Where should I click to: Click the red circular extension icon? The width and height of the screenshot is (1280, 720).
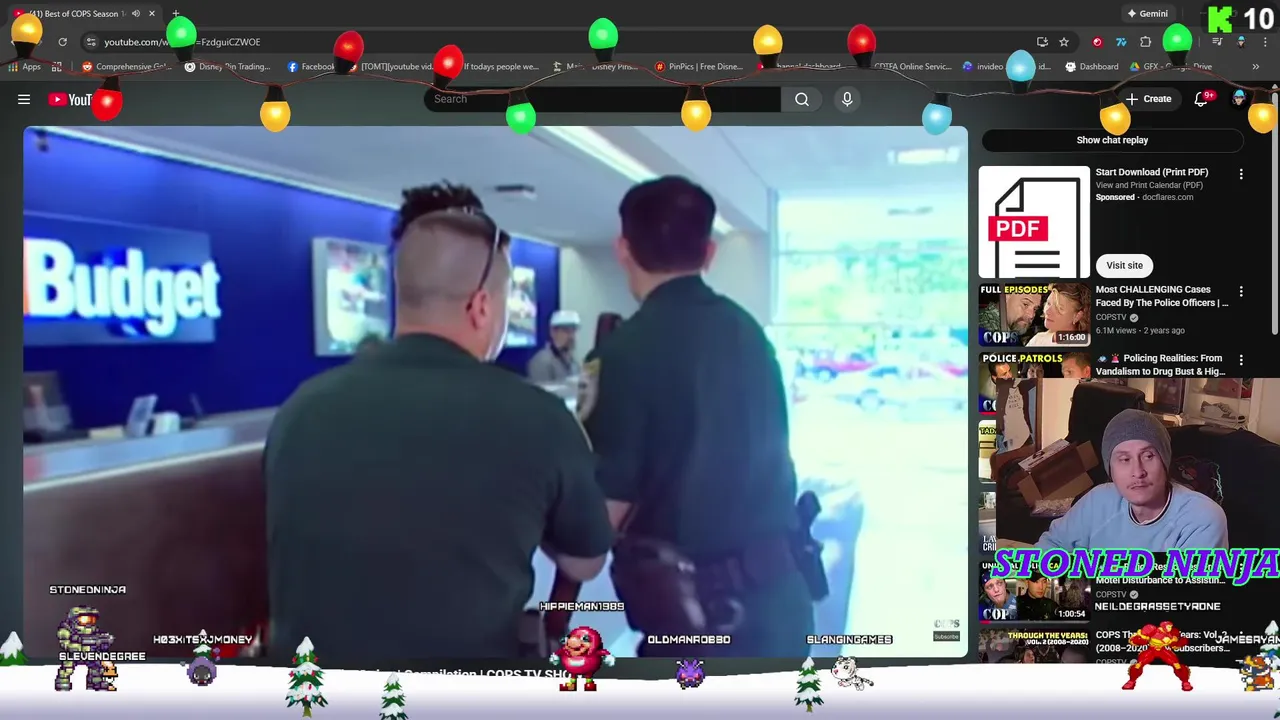[1097, 42]
